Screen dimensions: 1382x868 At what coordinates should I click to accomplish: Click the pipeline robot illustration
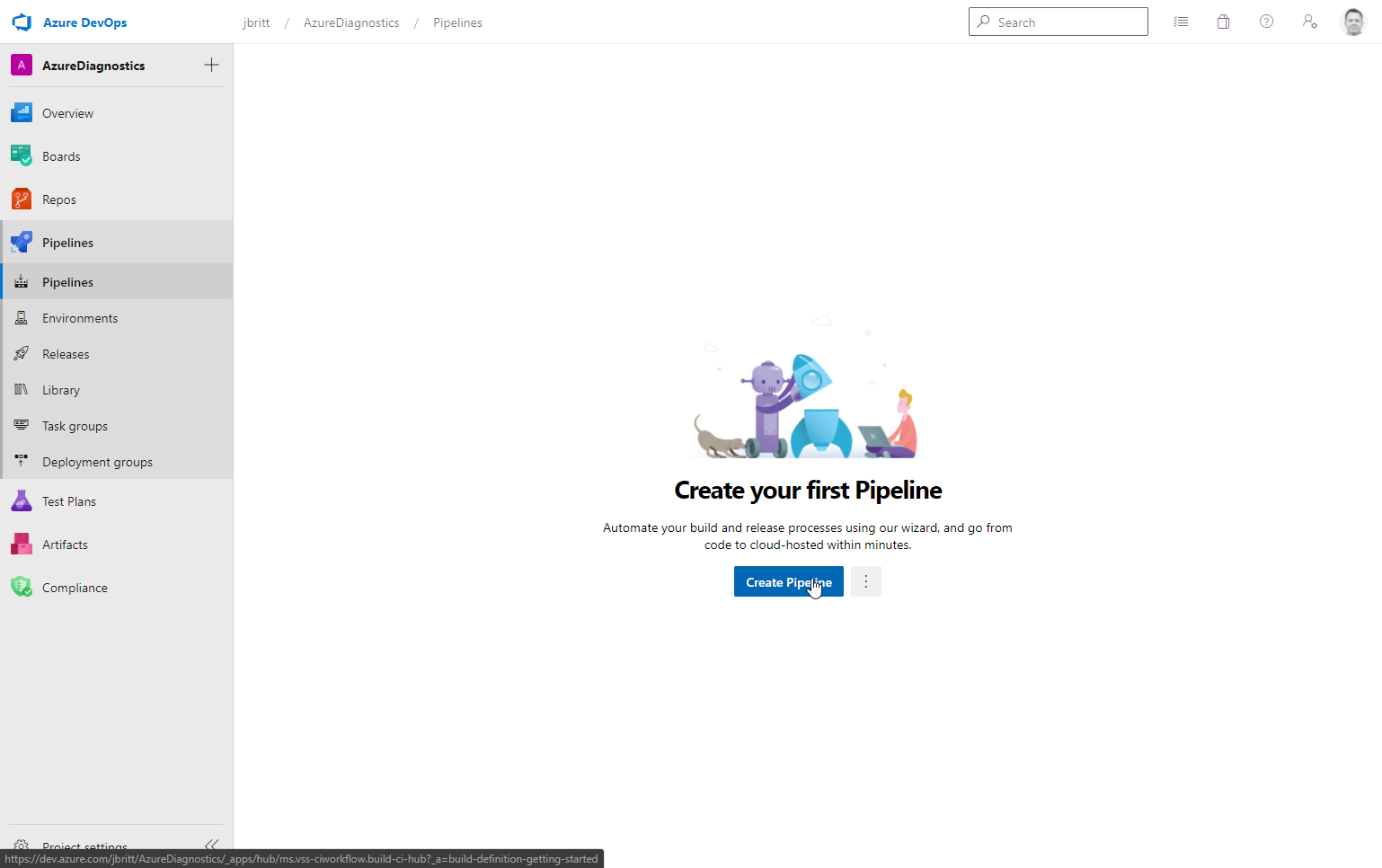point(807,388)
